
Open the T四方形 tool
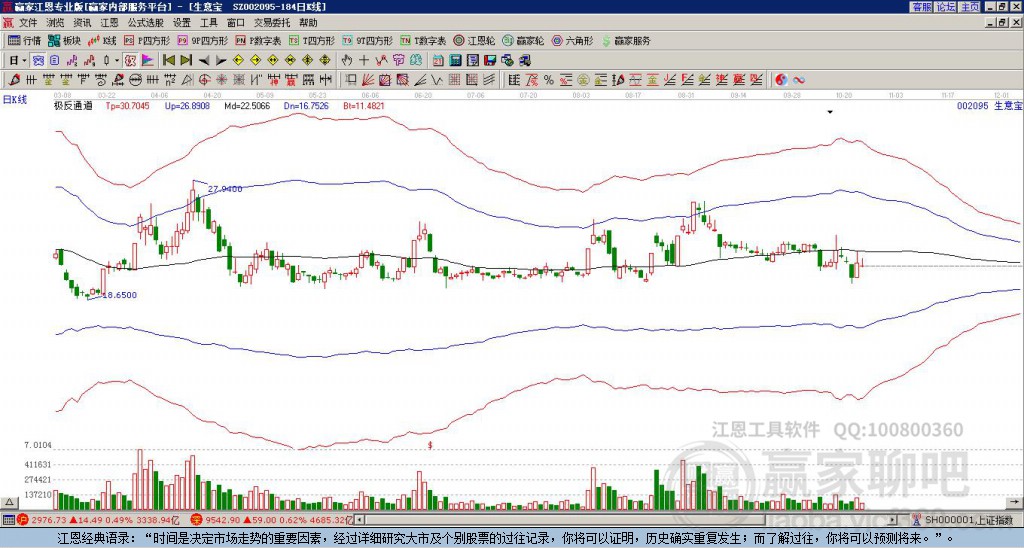click(x=312, y=40)
